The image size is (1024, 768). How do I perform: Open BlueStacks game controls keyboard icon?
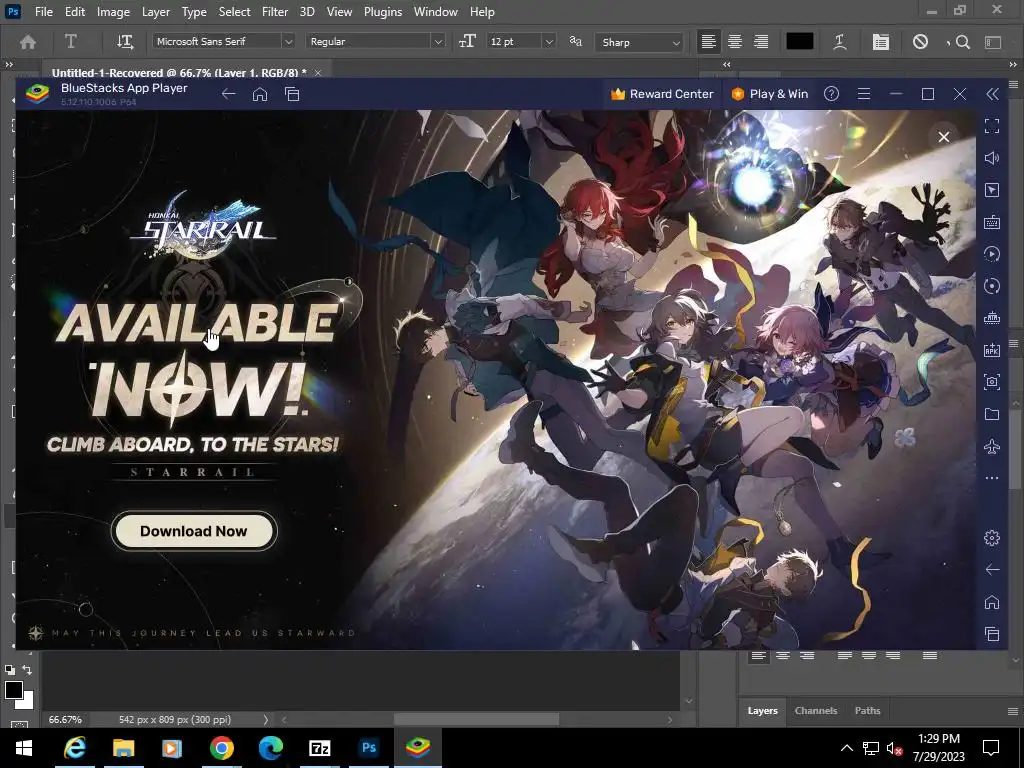pyautogui.click(x=992, y=222)
